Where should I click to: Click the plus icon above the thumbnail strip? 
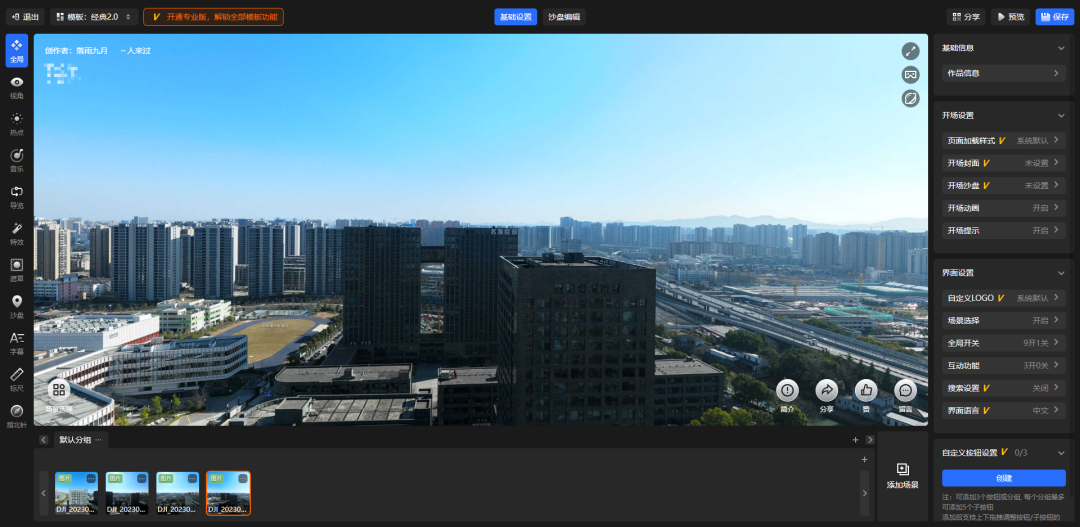pos(864,459)
